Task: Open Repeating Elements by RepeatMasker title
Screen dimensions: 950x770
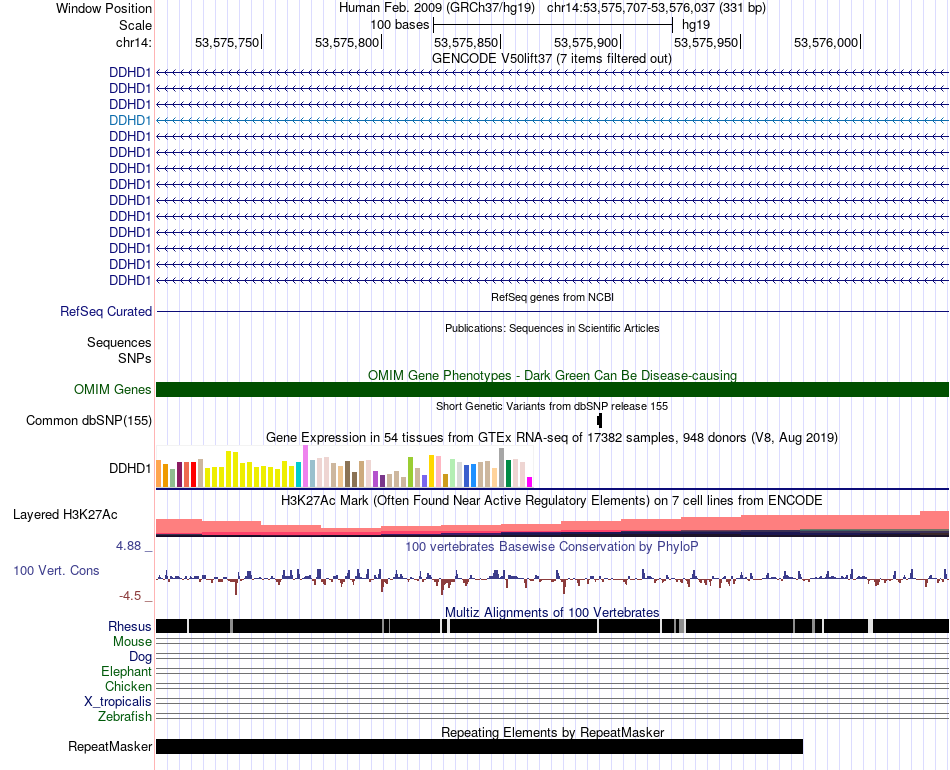Action: 552,732
